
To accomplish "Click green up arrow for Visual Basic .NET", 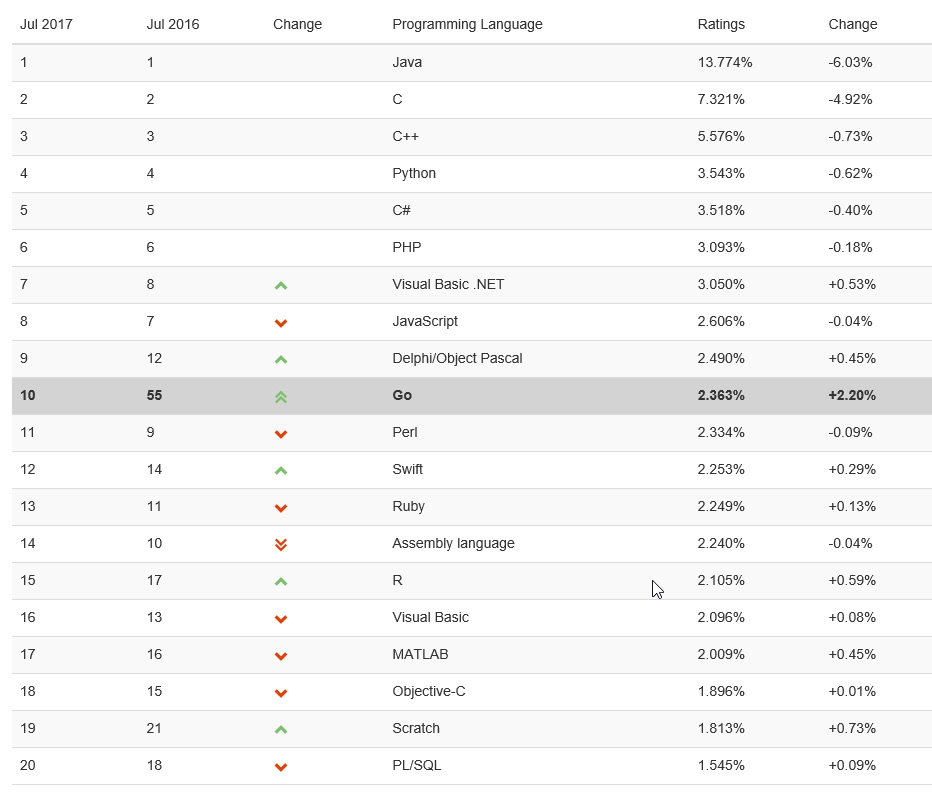I will point(281,286).
